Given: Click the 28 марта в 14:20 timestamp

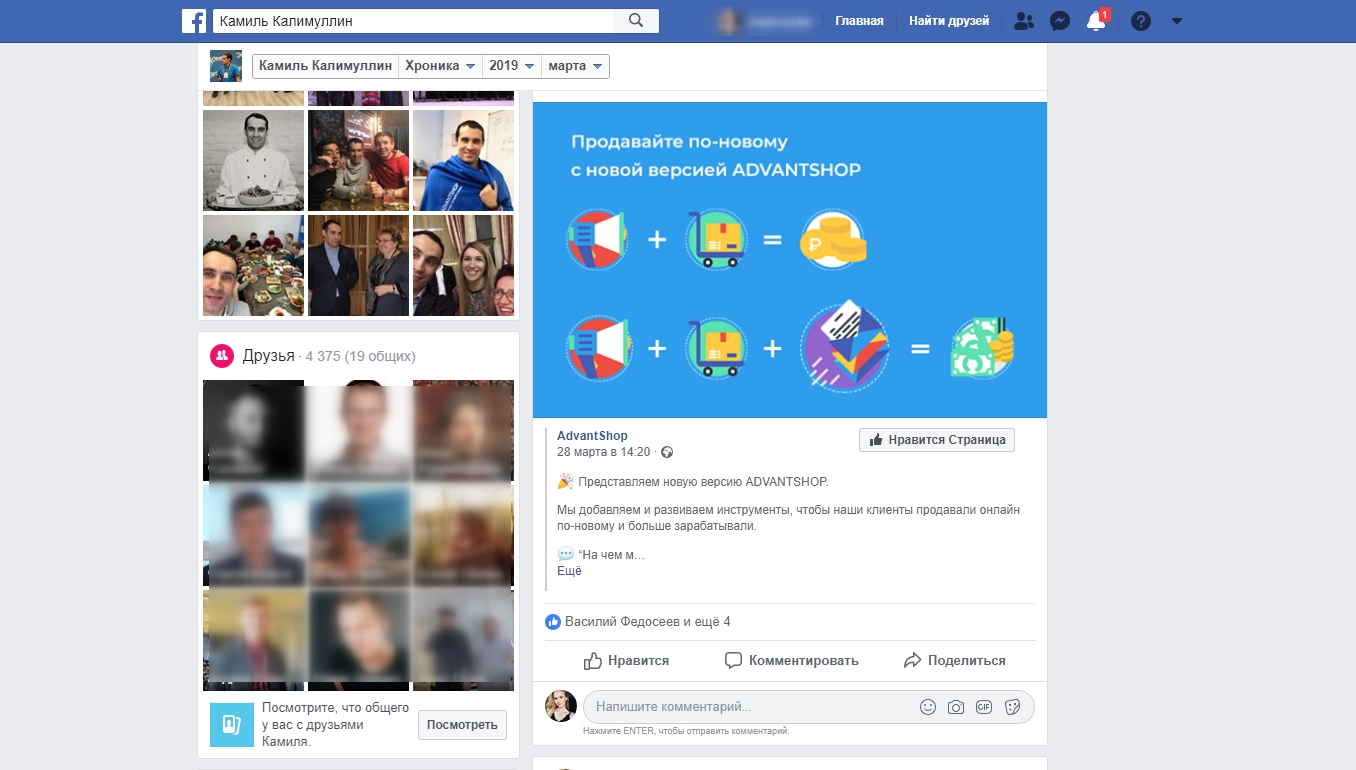Looking at the screenshot, I should point(604,452).
